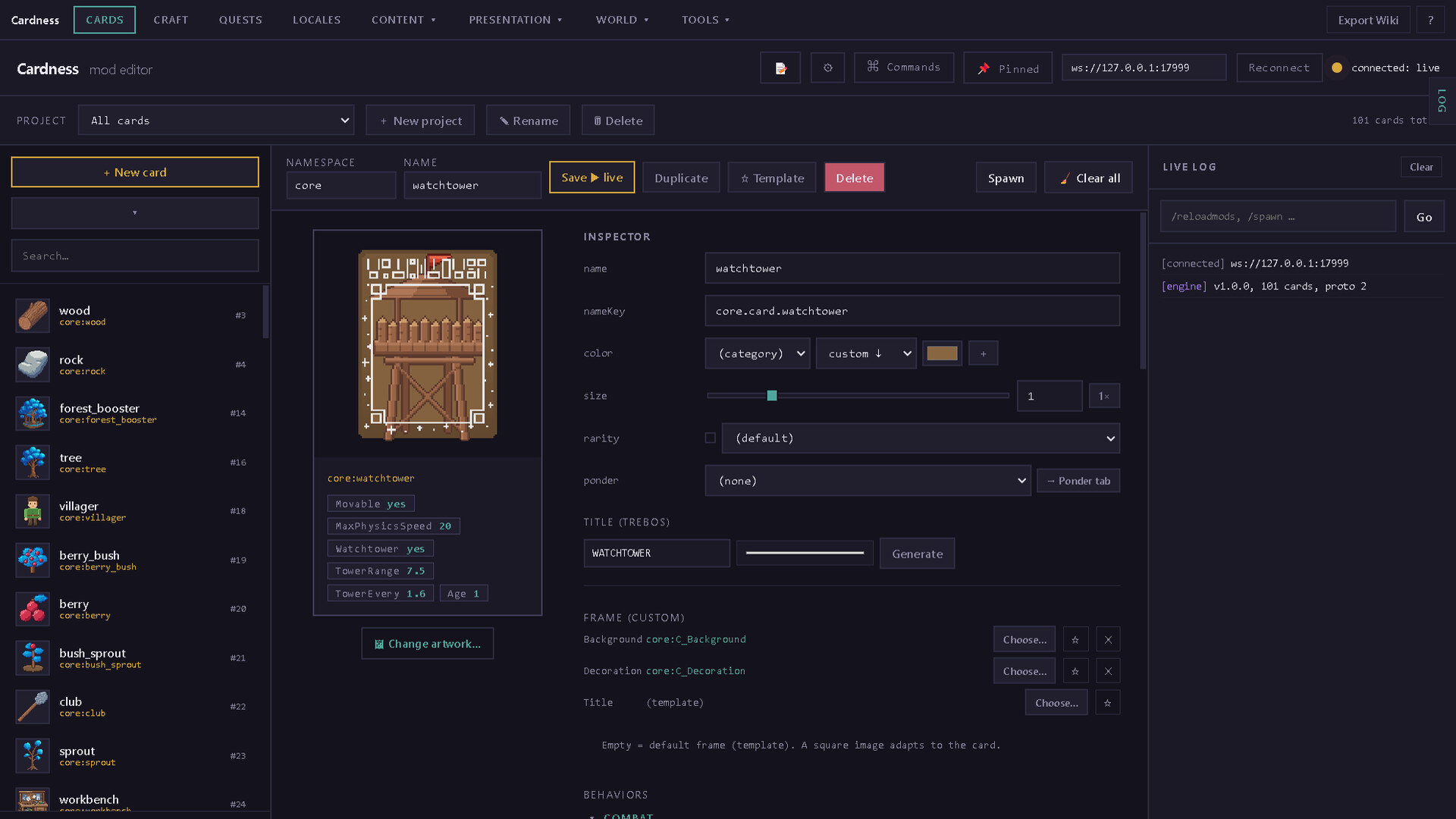Viewport: 1456px width, 819px height.
Task: Select the berry_bush card icon
Action: point(33,560)
